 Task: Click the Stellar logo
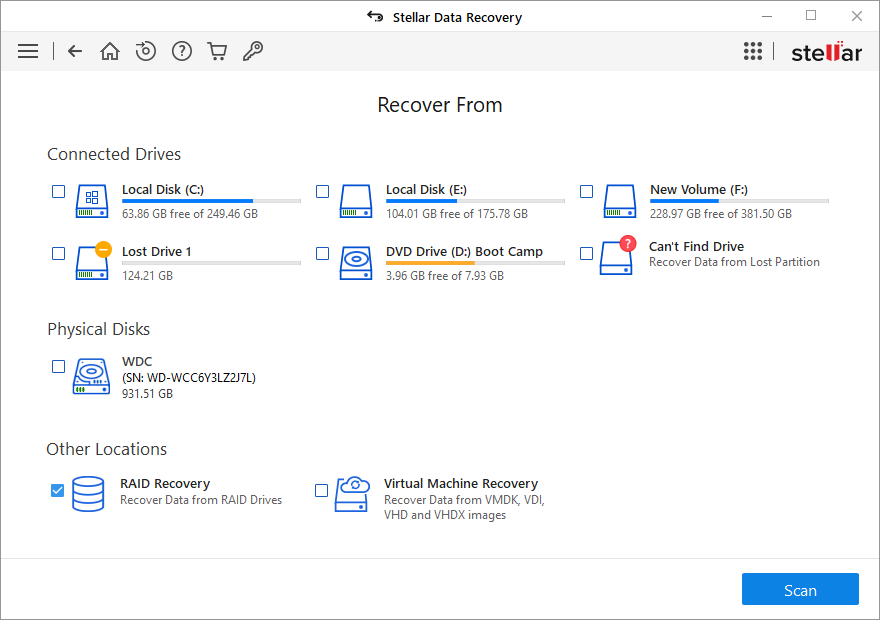(x=826, y=52)
